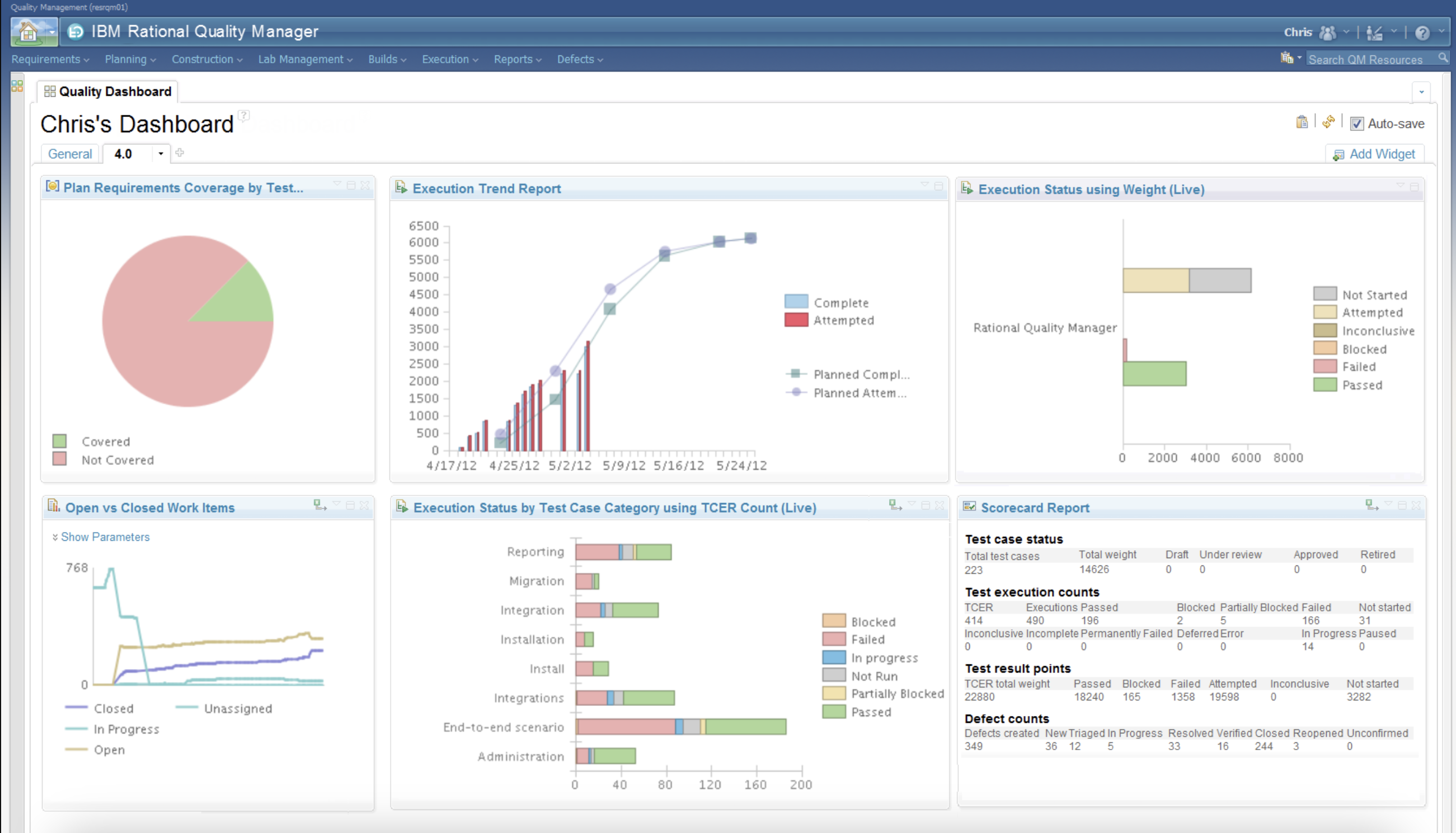
Task: Click the administration person-with-pen icon
Action: coord(1374,32)
